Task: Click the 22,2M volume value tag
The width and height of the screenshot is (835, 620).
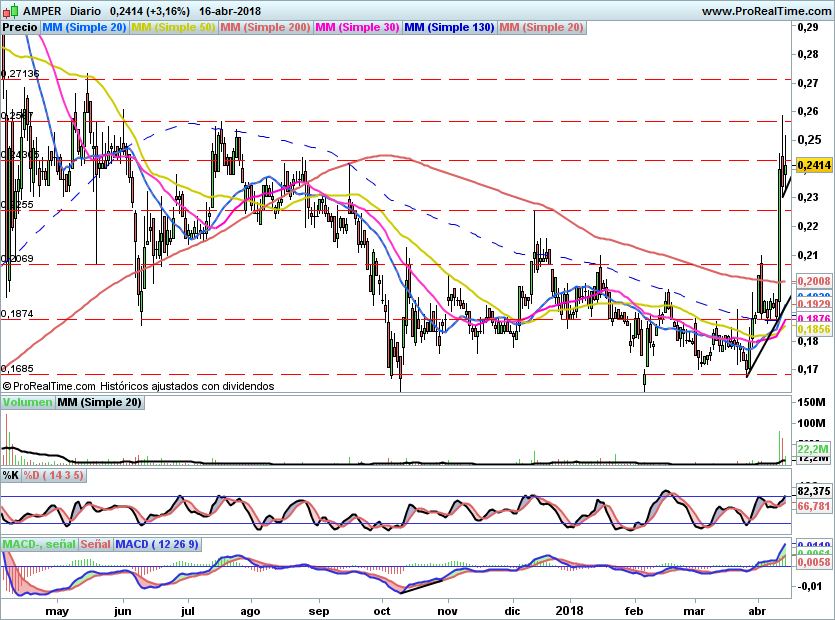Action: (811, 451)
